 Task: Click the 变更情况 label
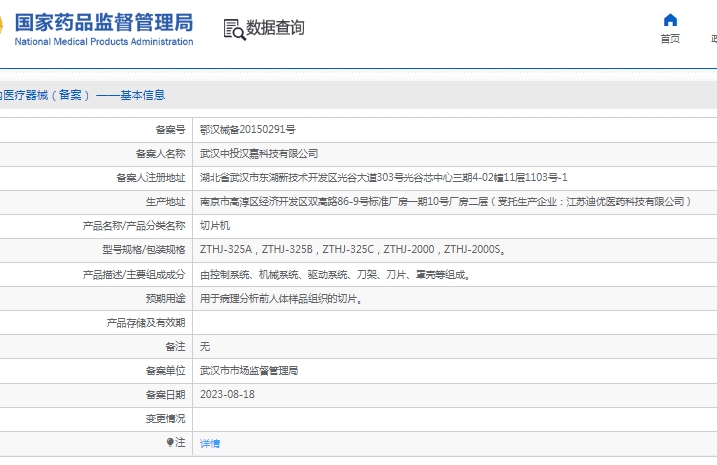[x=166, y=419]
